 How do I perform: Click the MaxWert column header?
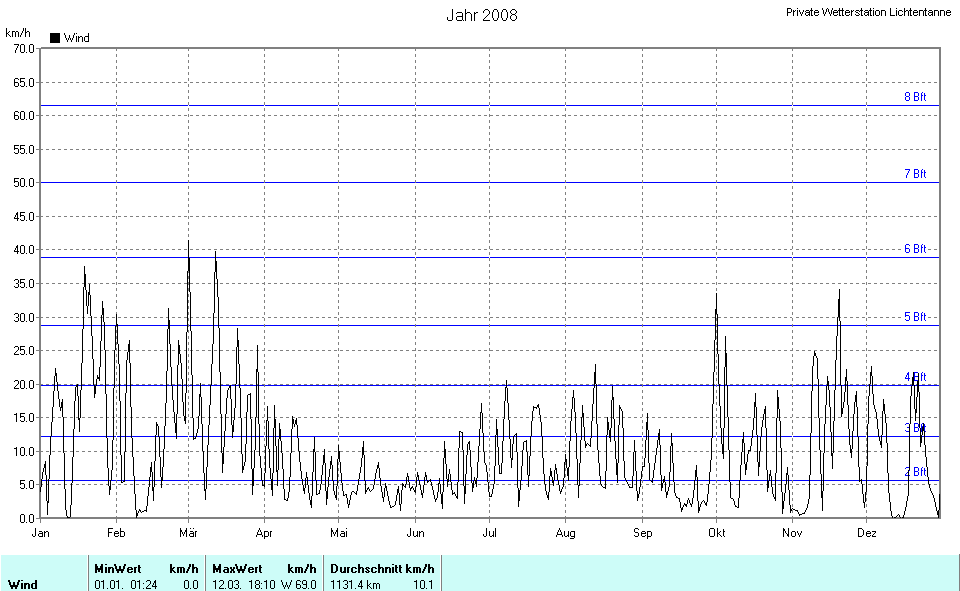236,568
